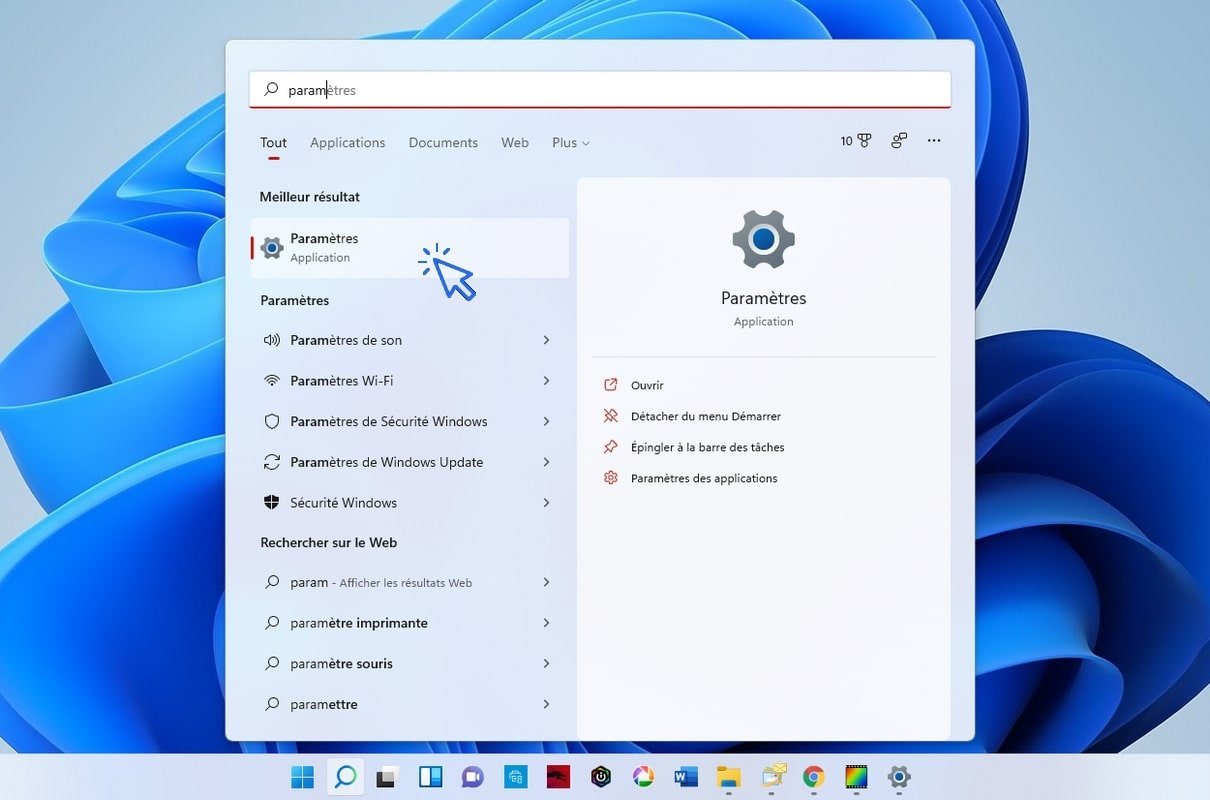Expand arrow for Paramètres de Sécurité Windows

546,421
